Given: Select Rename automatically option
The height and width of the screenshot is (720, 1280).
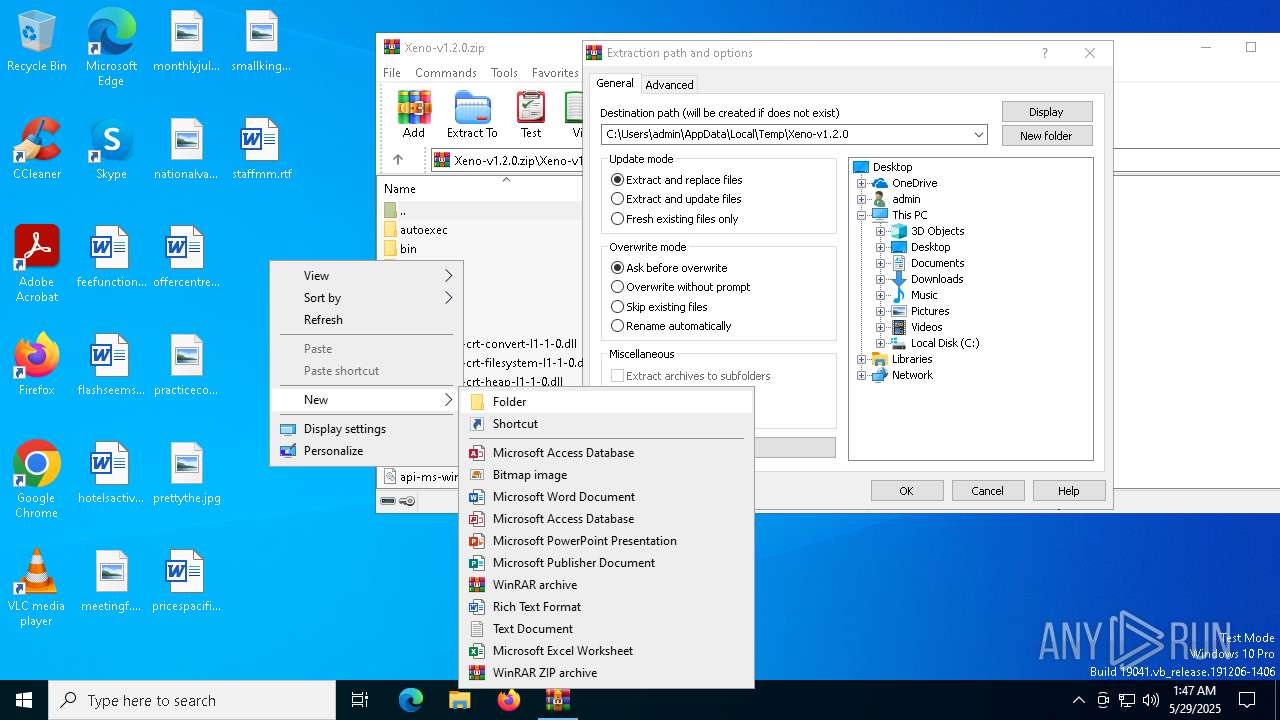Looking at the screenshot, I should pos(671,326).
